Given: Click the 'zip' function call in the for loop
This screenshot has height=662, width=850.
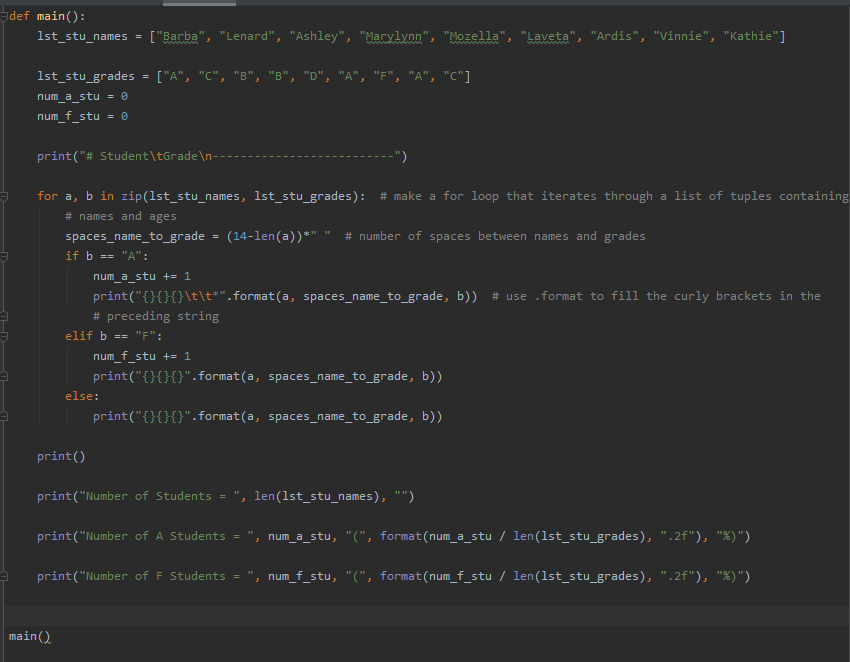Looking at the screenshot, I should click(131, 196).
